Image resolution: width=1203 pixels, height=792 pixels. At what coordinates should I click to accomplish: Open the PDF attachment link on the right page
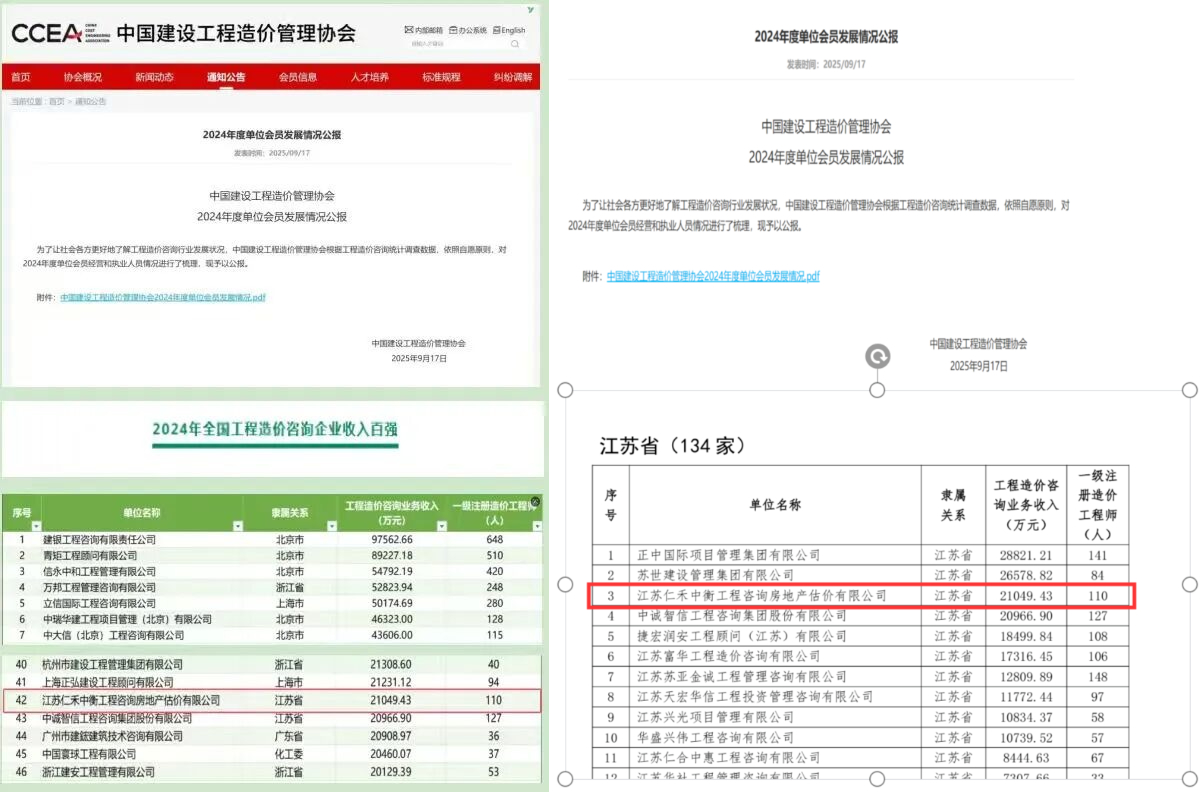click(x=713, y=276)
